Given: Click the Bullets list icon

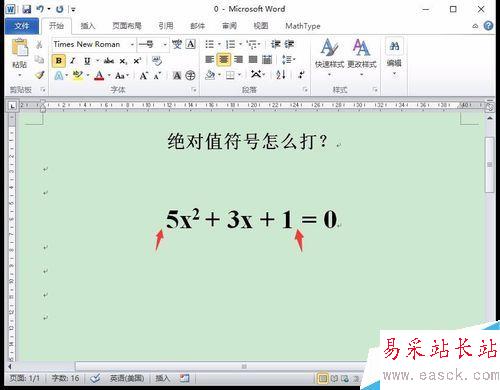Looking at the screenshot, I should (x=209, y=44).
